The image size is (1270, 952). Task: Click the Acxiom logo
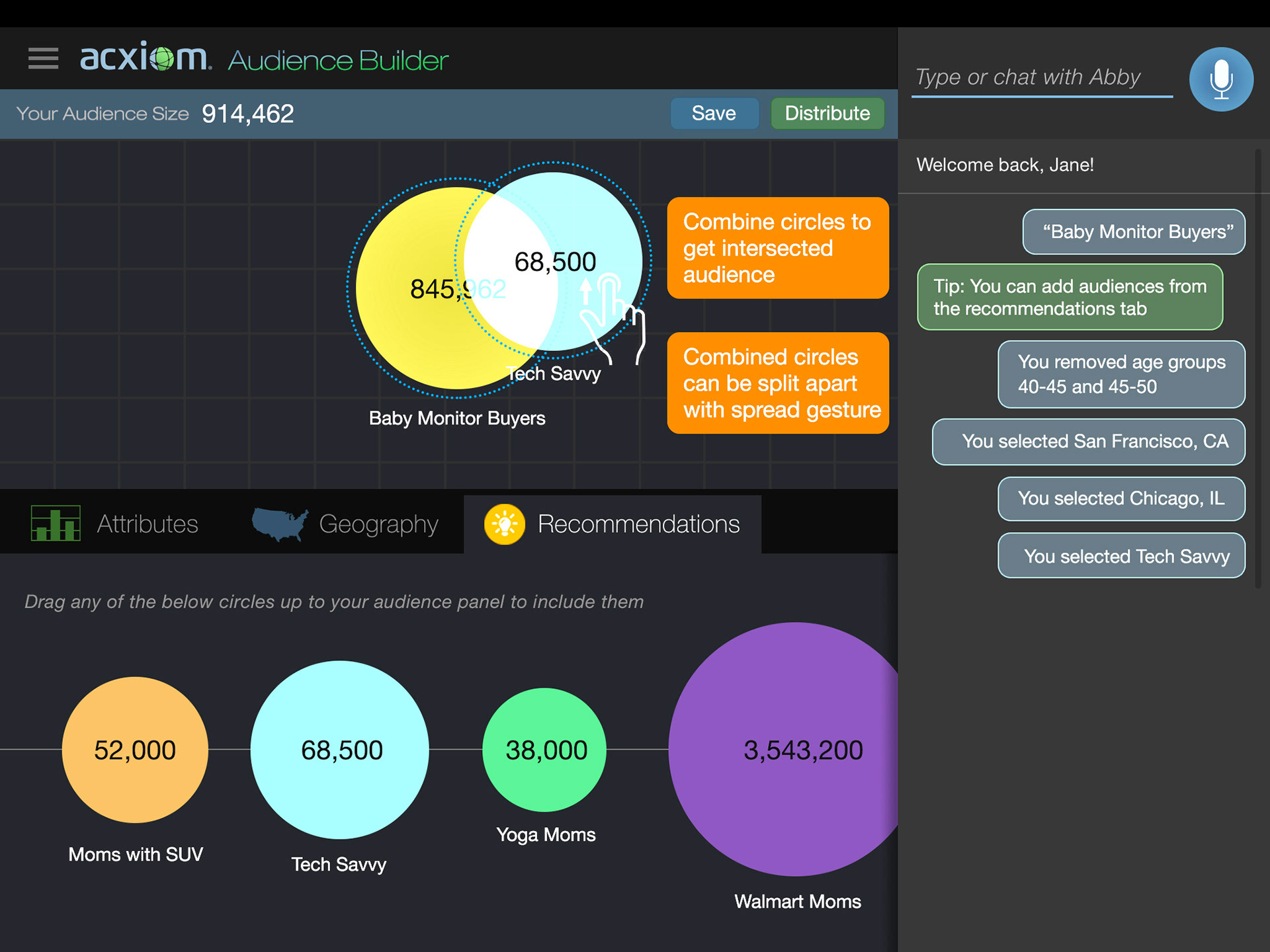146,58
